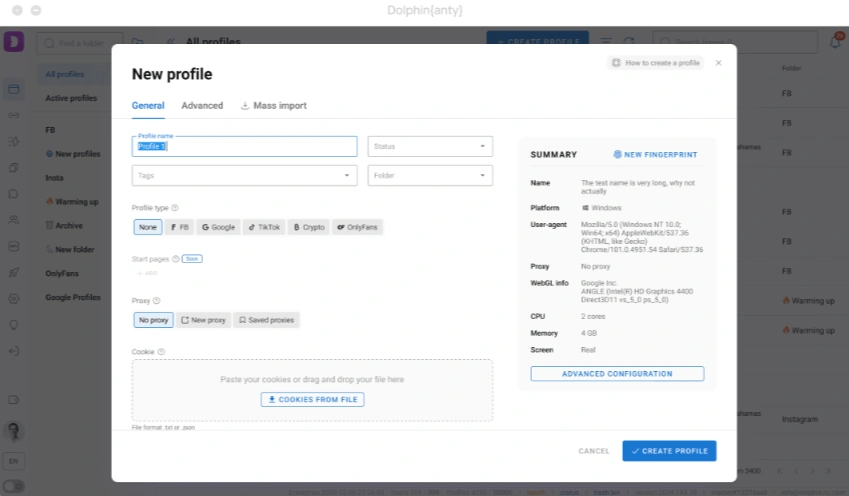Click the filter lines icon beside refresh
This screenshot has width=849, height=496.
pyautogui.click(x=606, y=42)
